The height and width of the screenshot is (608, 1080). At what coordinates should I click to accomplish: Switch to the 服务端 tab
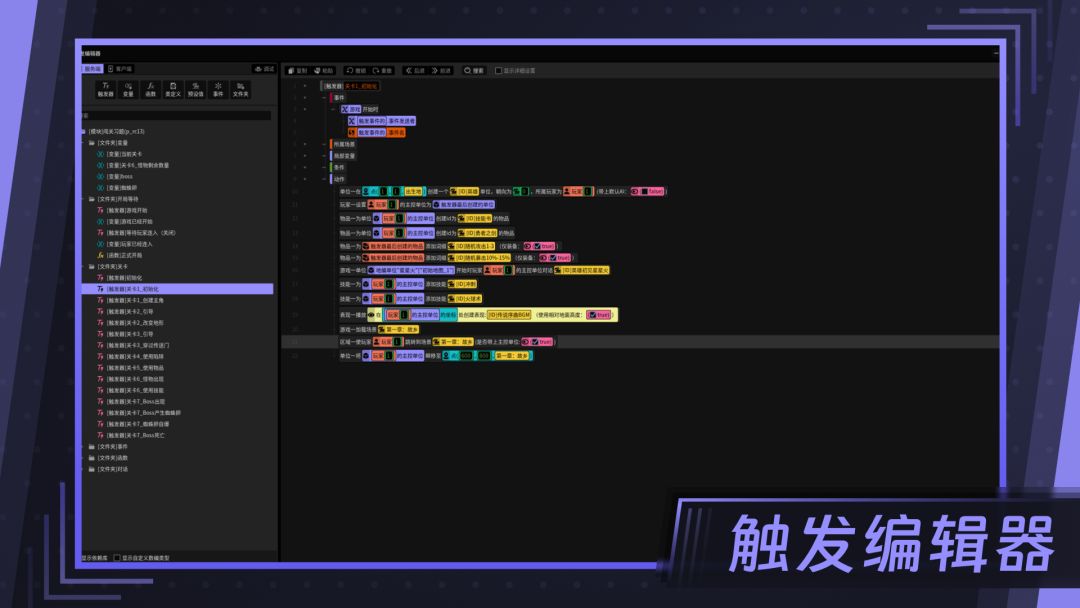[95, 68]
